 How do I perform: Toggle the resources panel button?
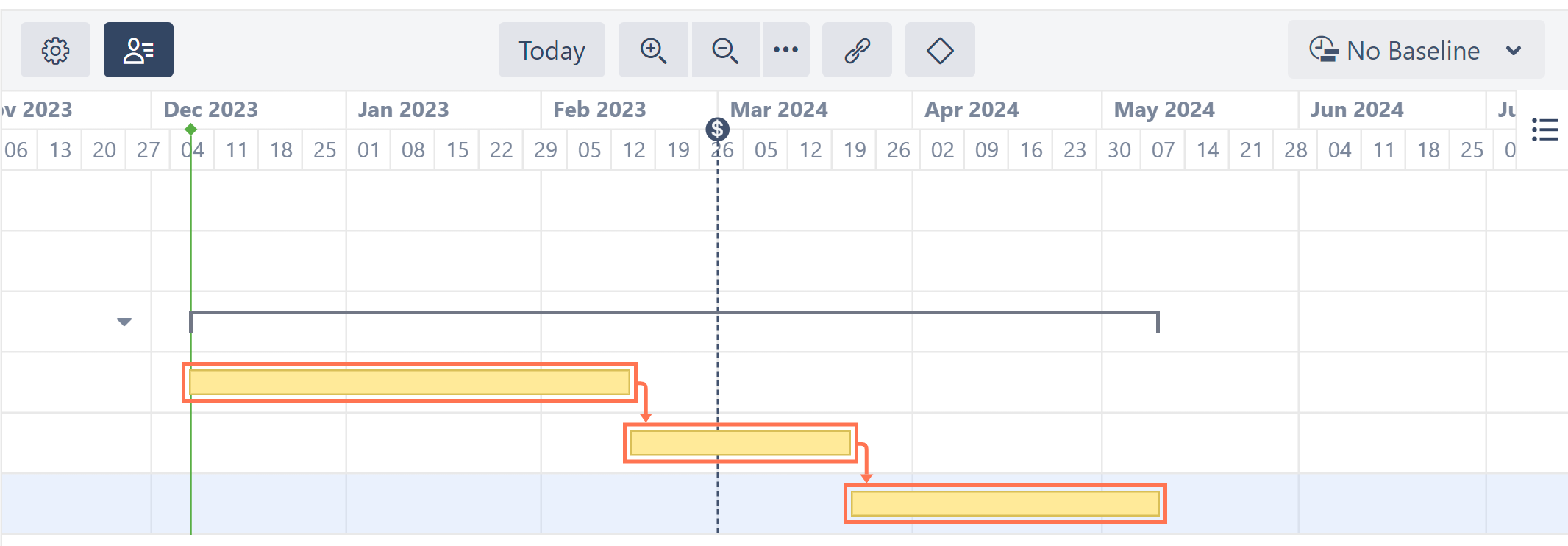point(138,50)
